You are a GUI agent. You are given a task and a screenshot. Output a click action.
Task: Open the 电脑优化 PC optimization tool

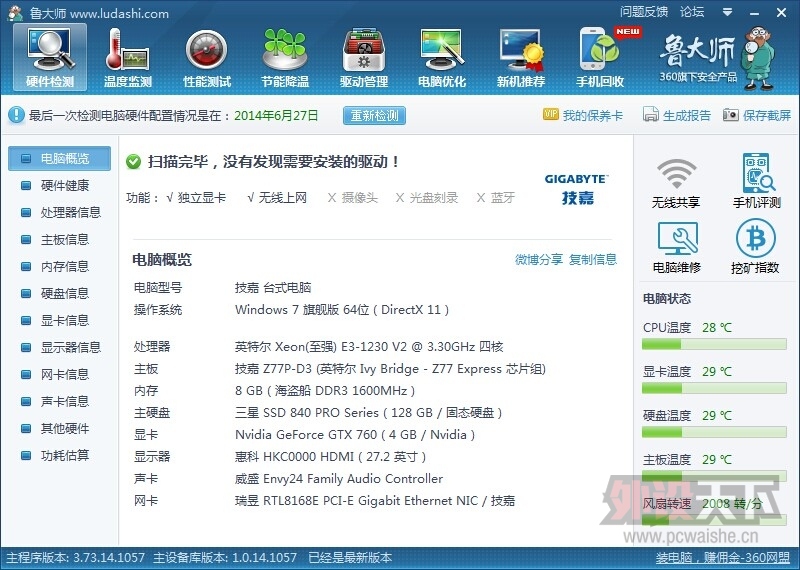tap(442, 58)
